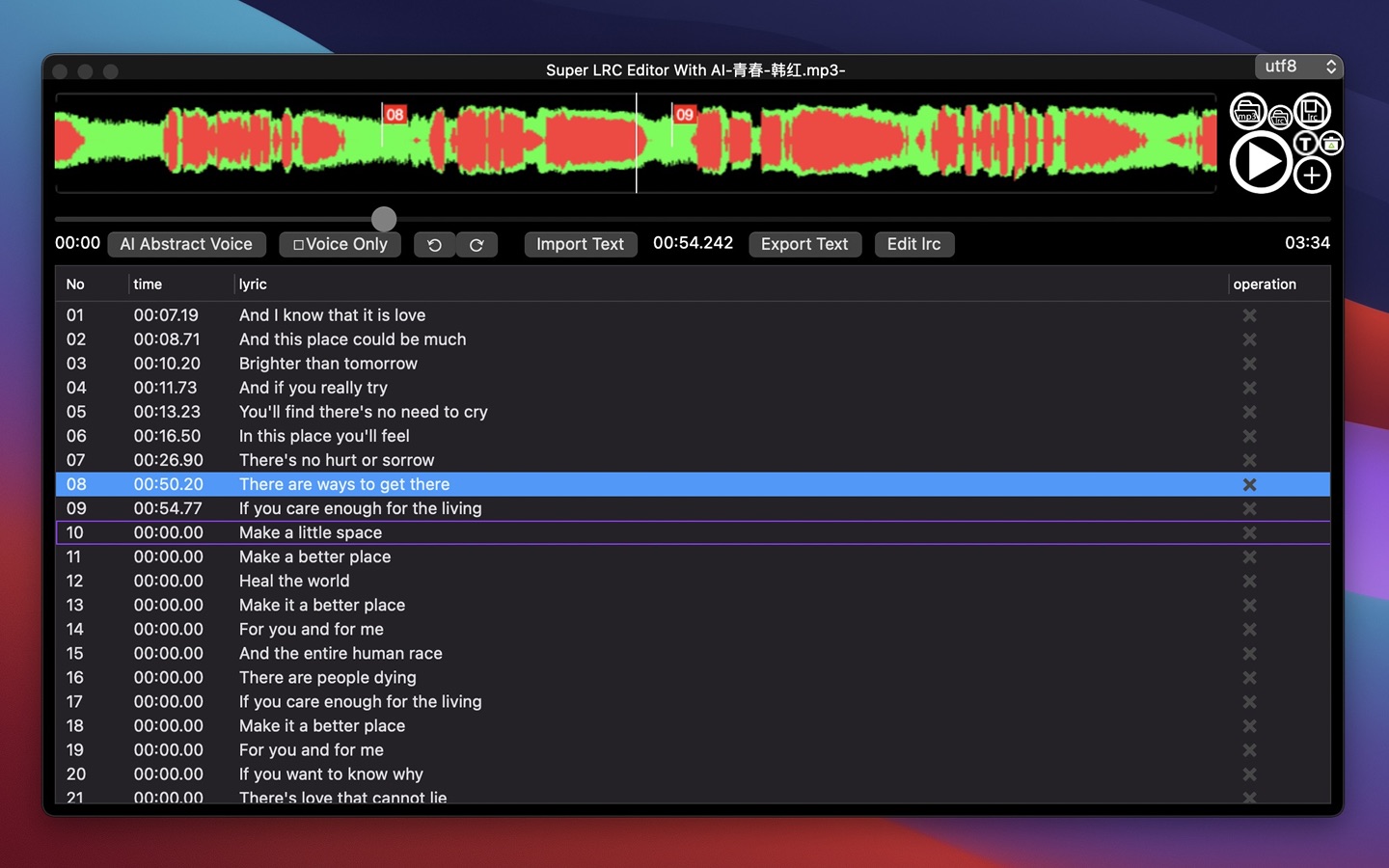Open the utf8 encoding dropdown
The width and height of the screenshot is (1389, 868).
[x=1298, y=67]
